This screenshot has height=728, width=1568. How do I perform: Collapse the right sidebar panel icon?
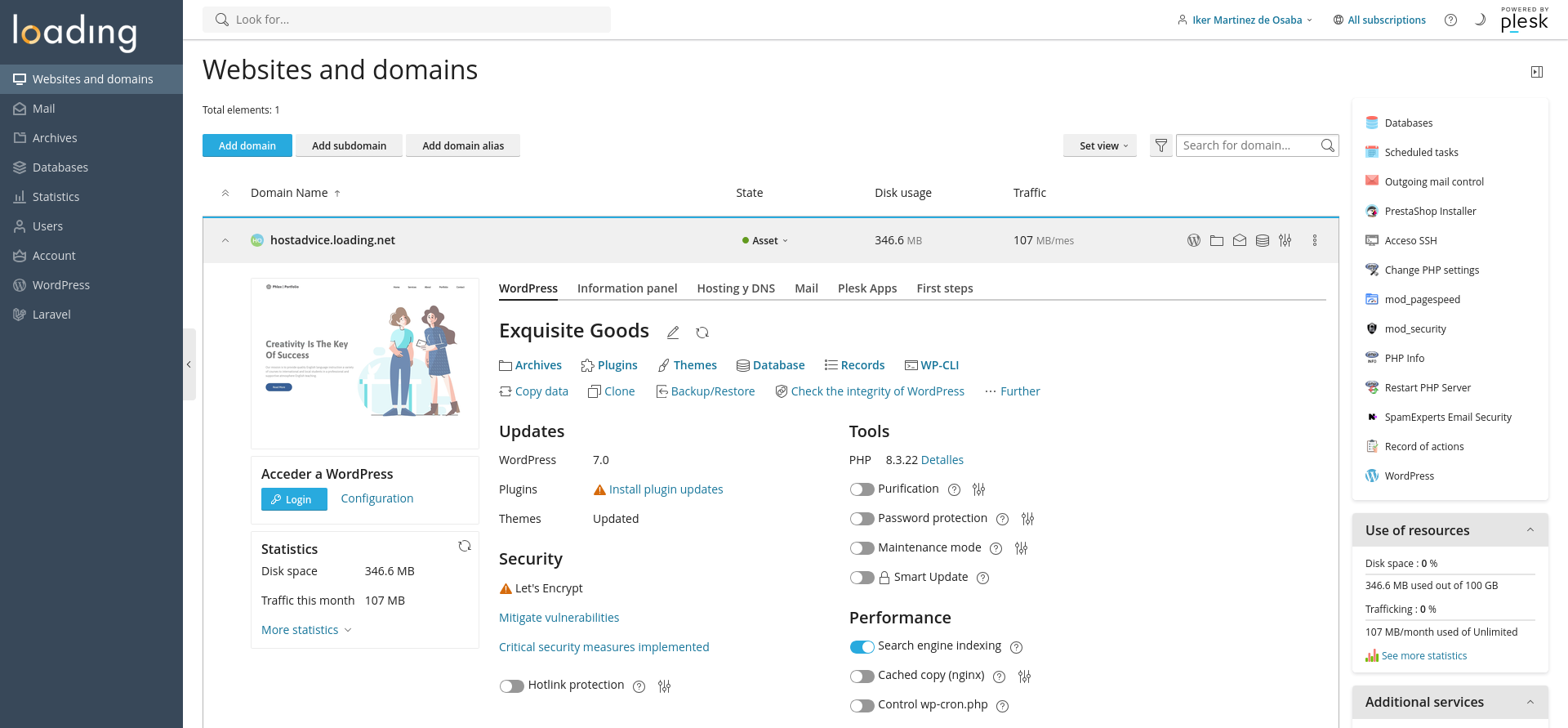tap(1537, 72)
